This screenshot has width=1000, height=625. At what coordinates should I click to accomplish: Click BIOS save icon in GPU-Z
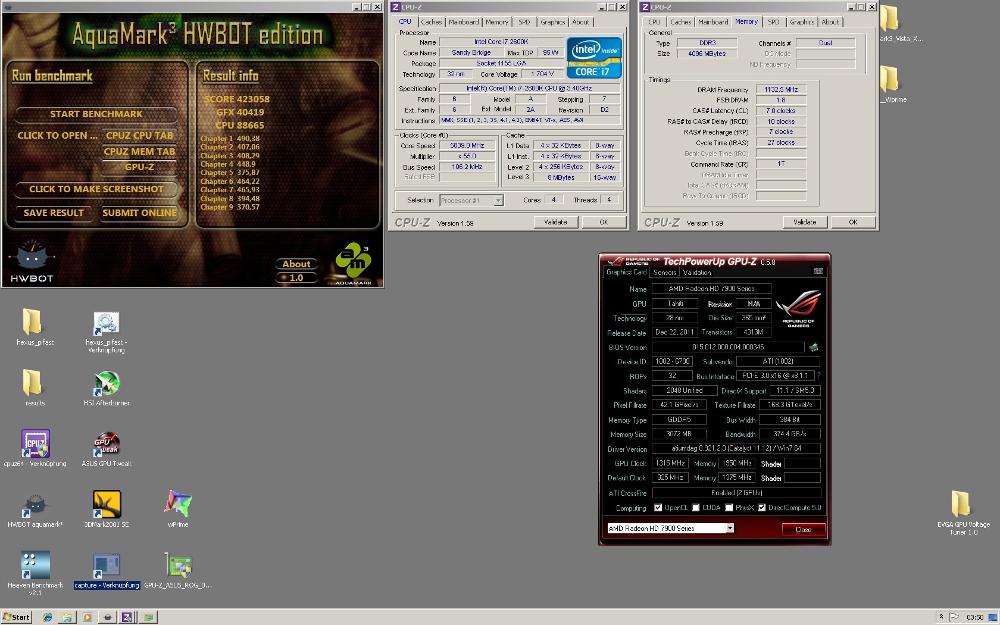(814, 348)
